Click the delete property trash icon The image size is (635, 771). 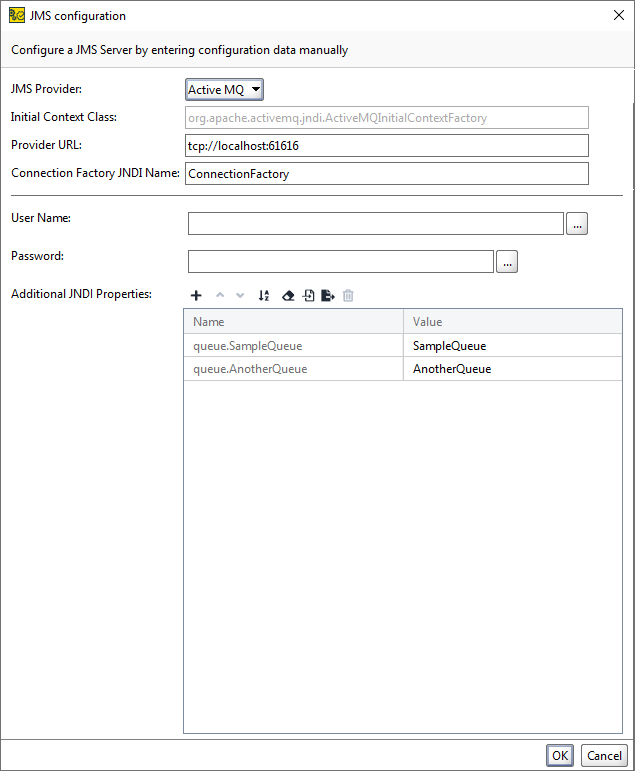[x=348, y=296]
